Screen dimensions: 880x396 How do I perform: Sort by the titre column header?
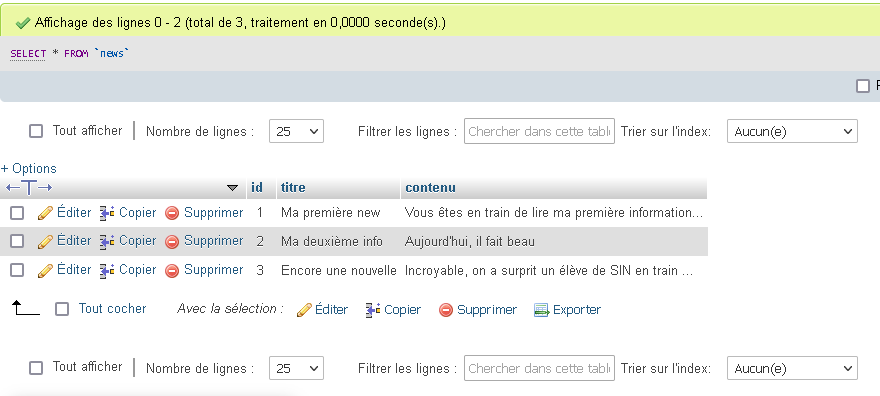(293, 187)
